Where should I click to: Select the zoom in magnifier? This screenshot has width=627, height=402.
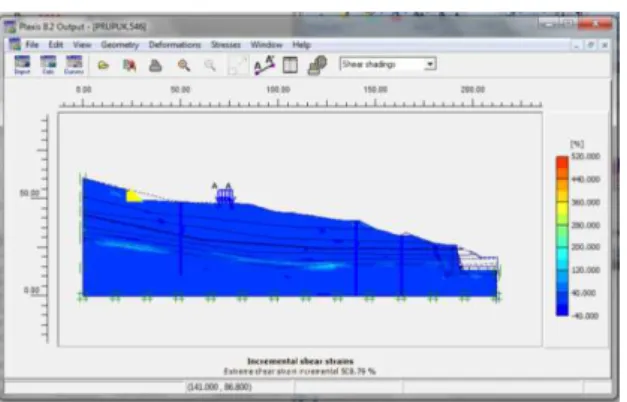(x=184, y=65)
